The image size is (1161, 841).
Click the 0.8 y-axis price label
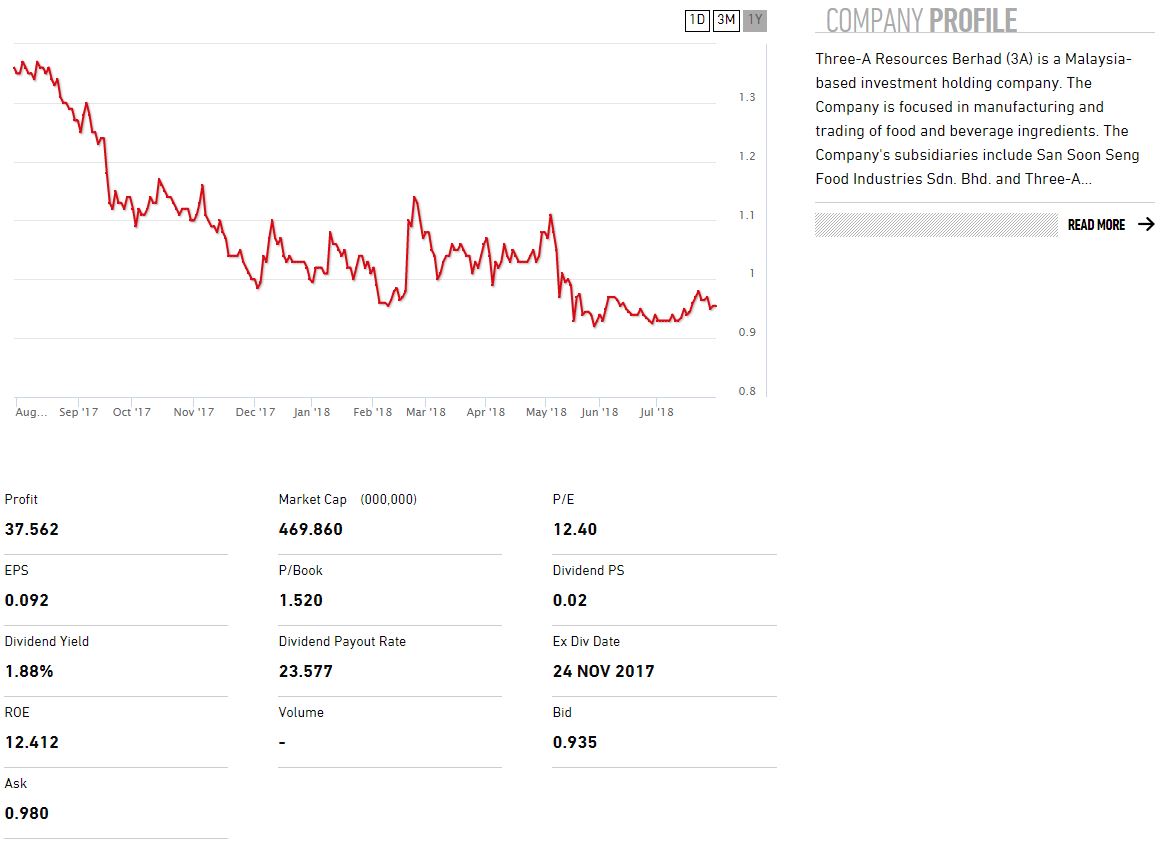pyautogui.click(x=746, y=391)
